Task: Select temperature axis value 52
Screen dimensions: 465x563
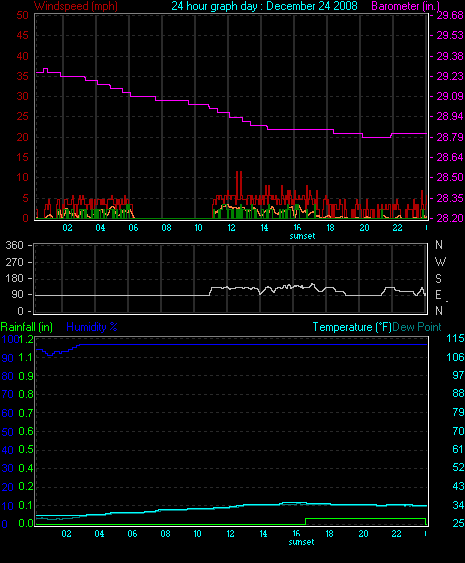Action: (x=458, y=467)
